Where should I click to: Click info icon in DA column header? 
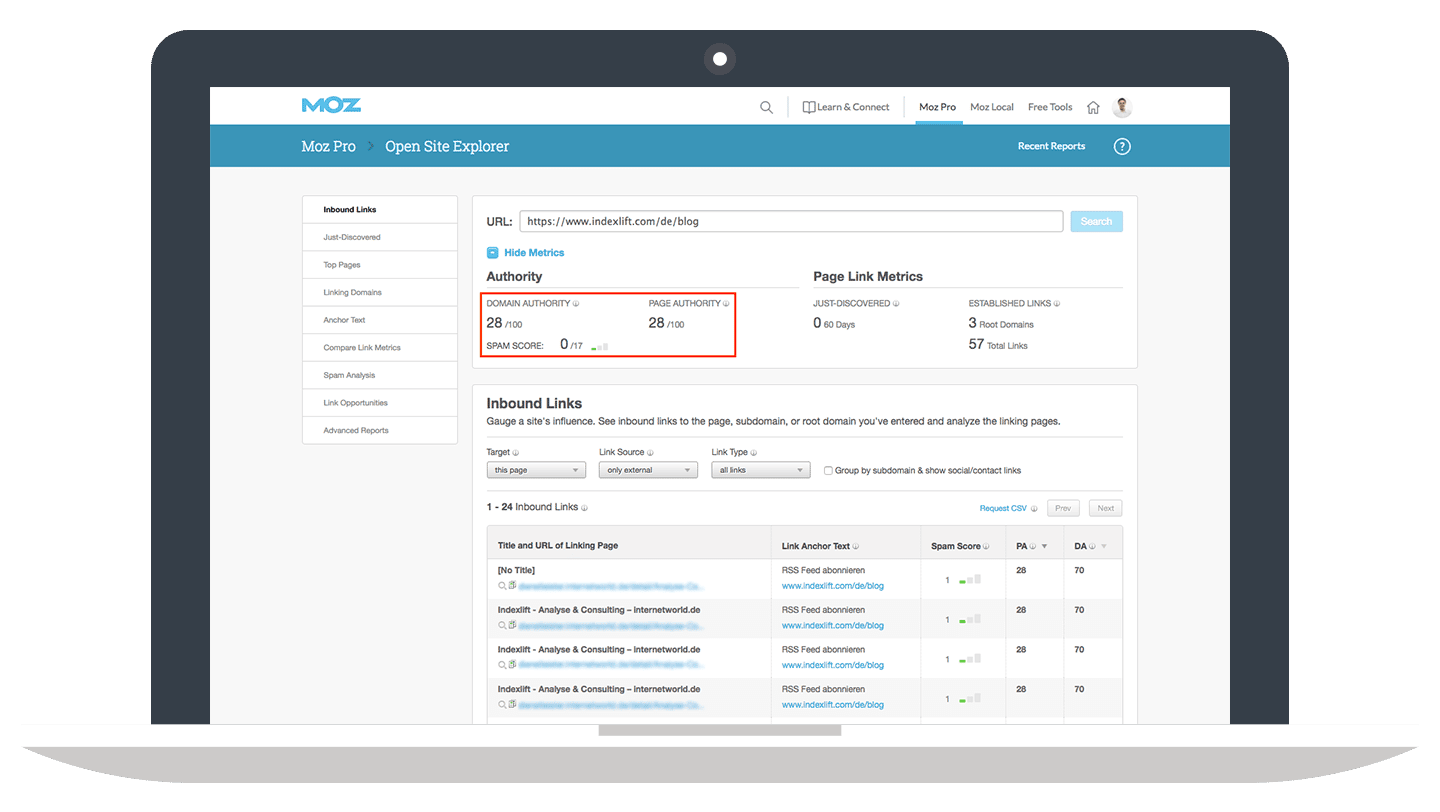point(1092,546)
